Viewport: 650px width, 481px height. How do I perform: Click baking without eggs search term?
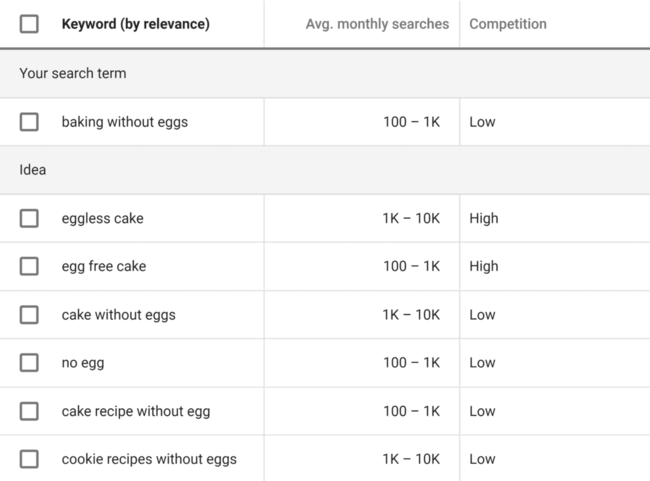click(x=124, y=122)
